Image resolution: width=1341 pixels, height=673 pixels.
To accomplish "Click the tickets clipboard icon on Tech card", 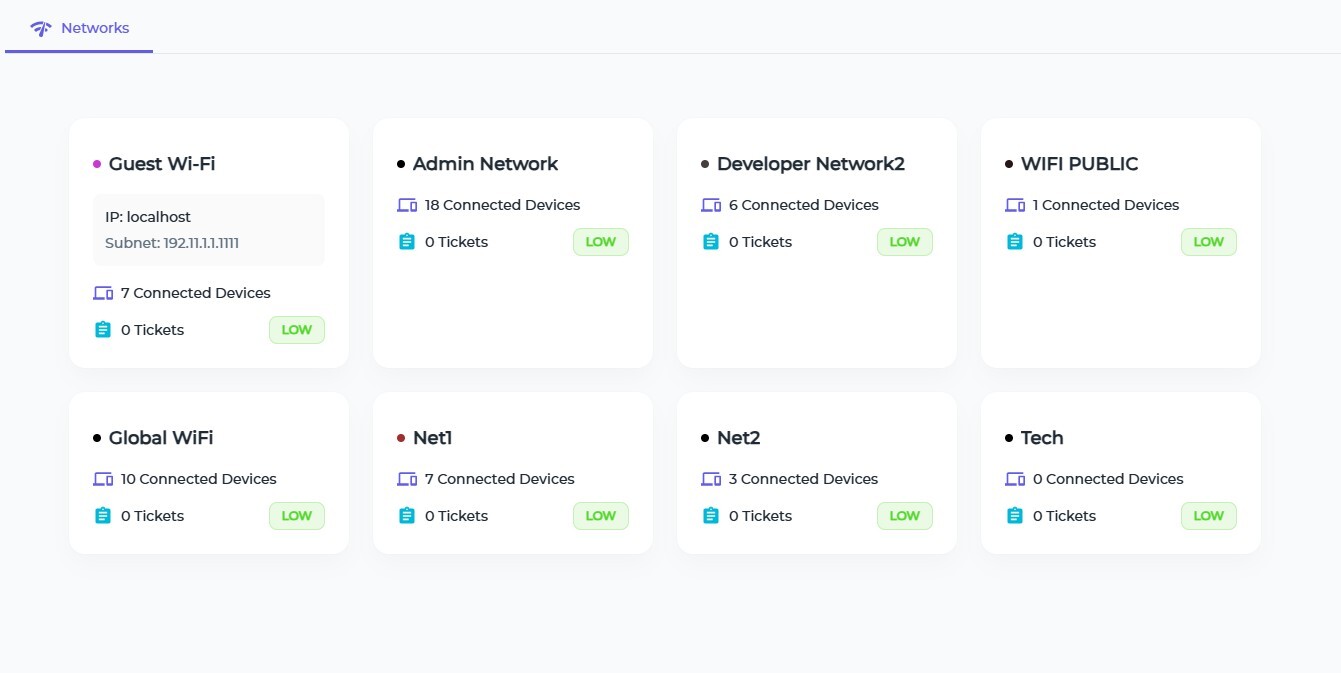I will pyautogui.click(x=1015, y=516).
